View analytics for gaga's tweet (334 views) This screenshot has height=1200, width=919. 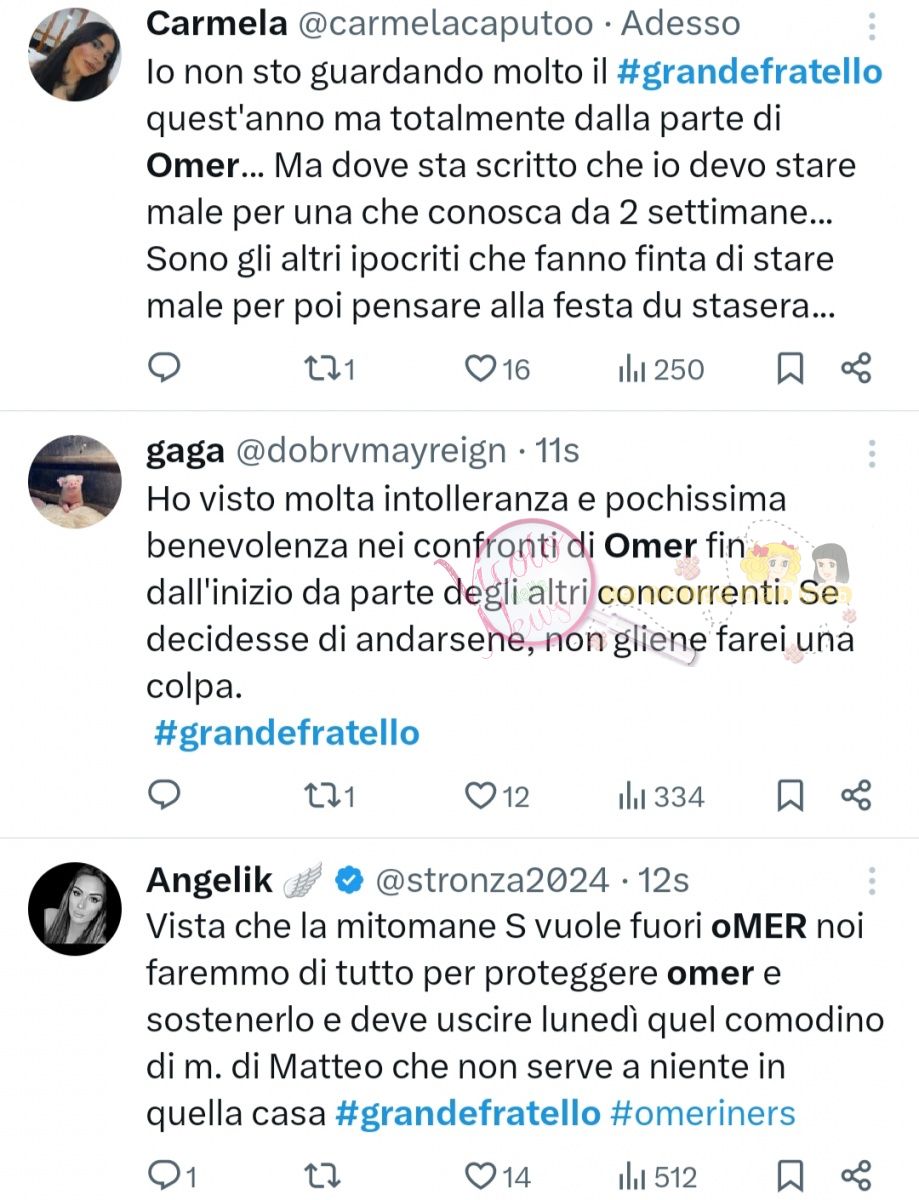tap(661, 795)
